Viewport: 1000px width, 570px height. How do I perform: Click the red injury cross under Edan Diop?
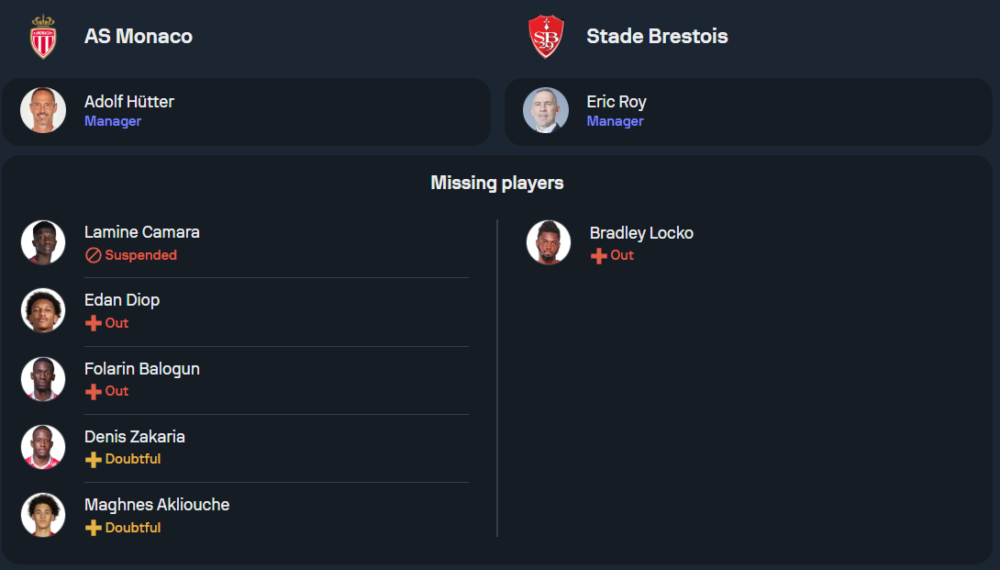click(93, 323)
